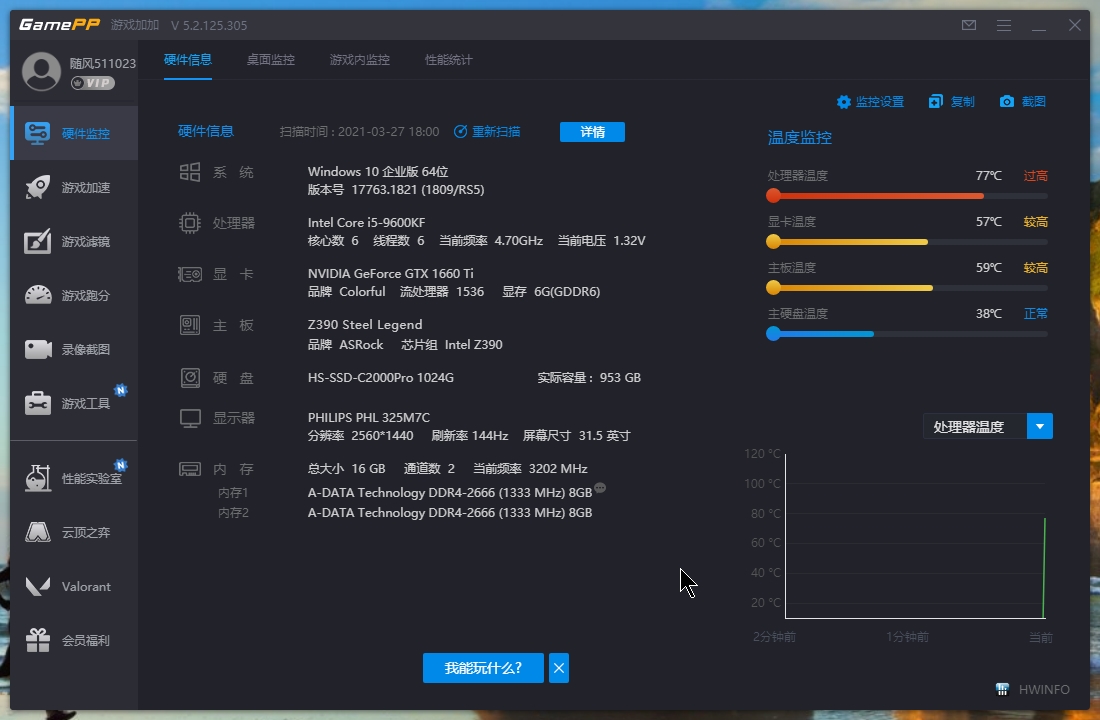Click the 监控设置 gear icon

[x=844, y=102]
